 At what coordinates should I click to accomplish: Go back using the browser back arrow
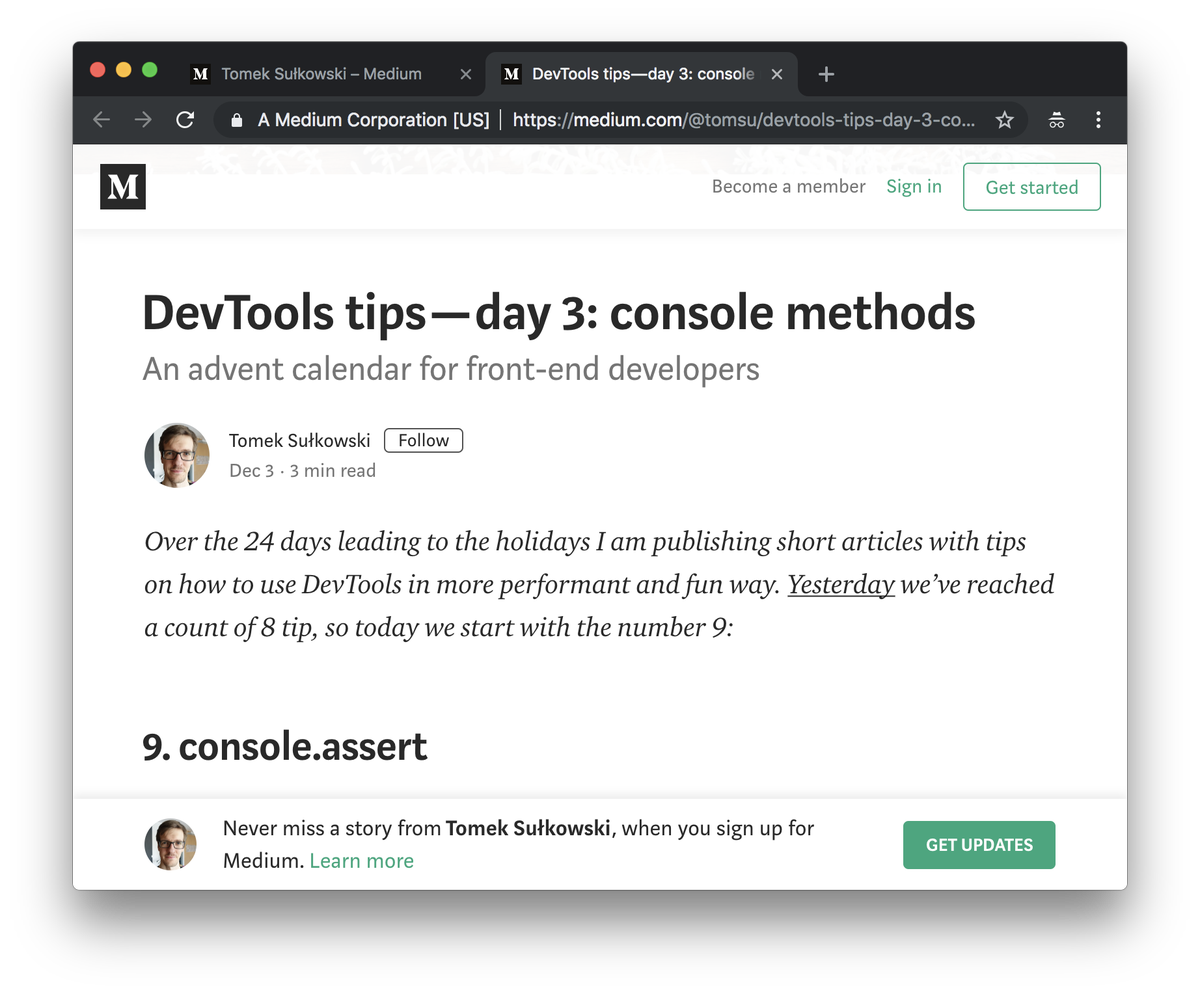(x=101, y=120)
